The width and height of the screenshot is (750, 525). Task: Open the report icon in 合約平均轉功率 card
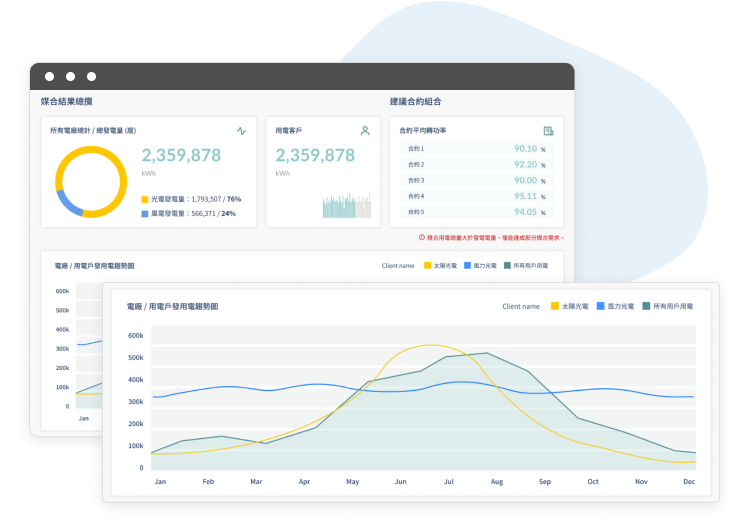(548, 131)
